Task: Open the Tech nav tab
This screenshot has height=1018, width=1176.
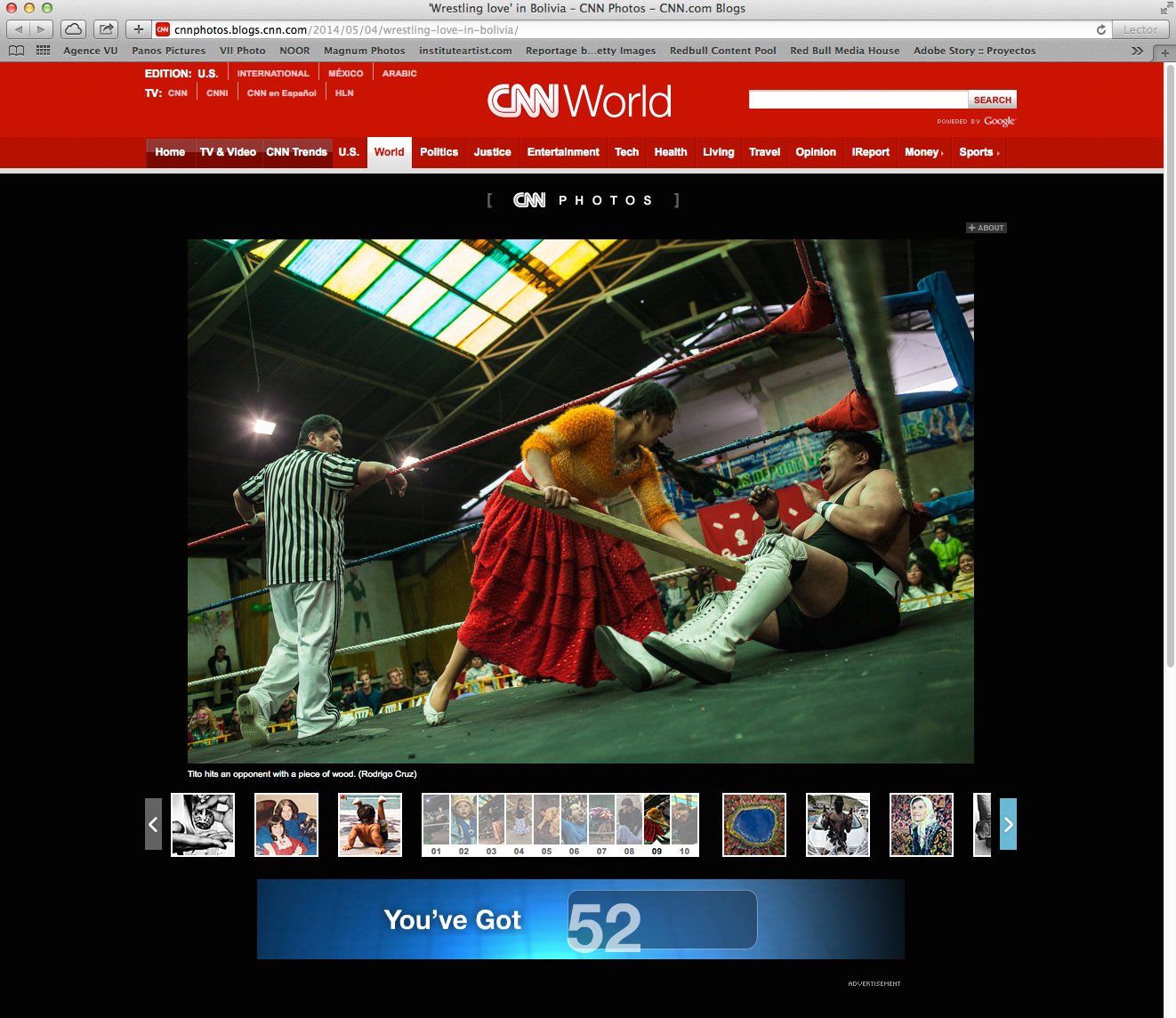Action: [x=626, y=152]
